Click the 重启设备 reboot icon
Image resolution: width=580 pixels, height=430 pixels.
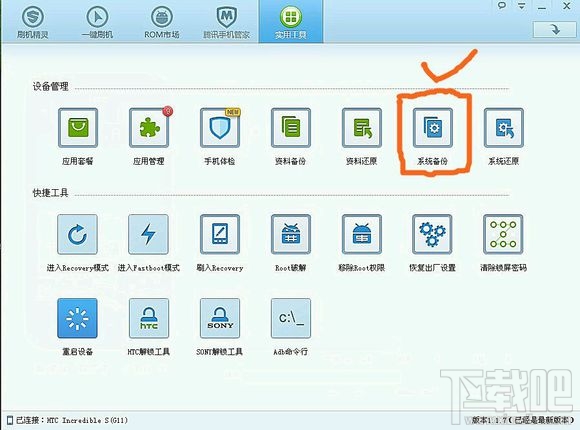(77, 318)
